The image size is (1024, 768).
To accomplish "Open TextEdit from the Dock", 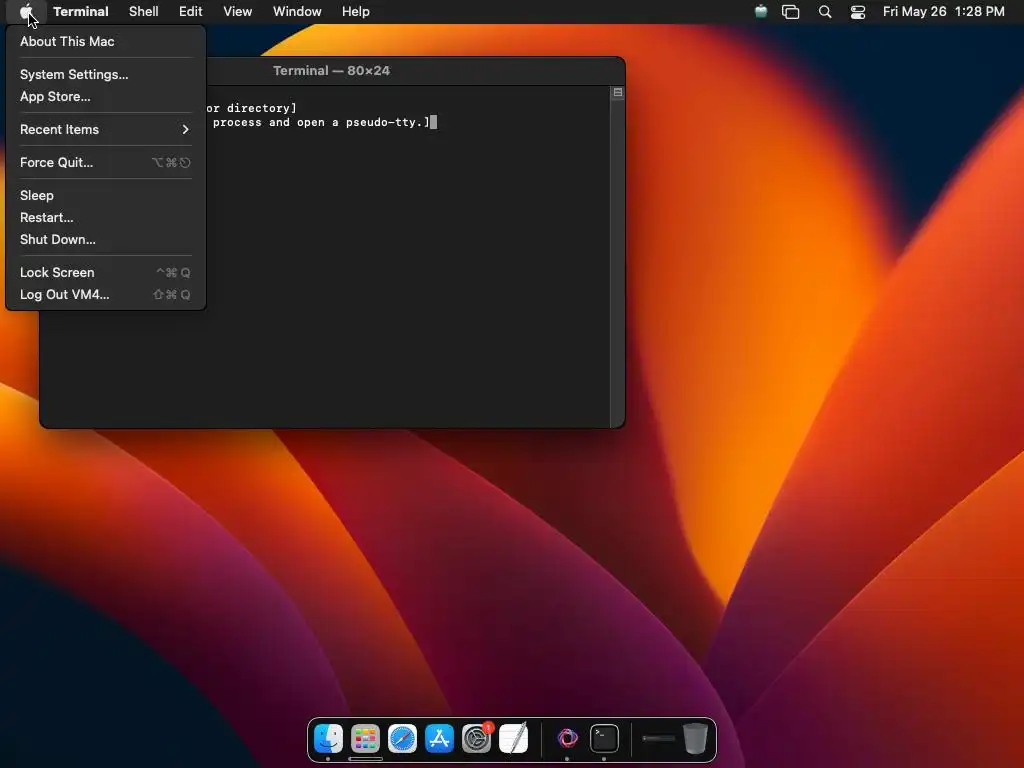I will coord(514,739).
